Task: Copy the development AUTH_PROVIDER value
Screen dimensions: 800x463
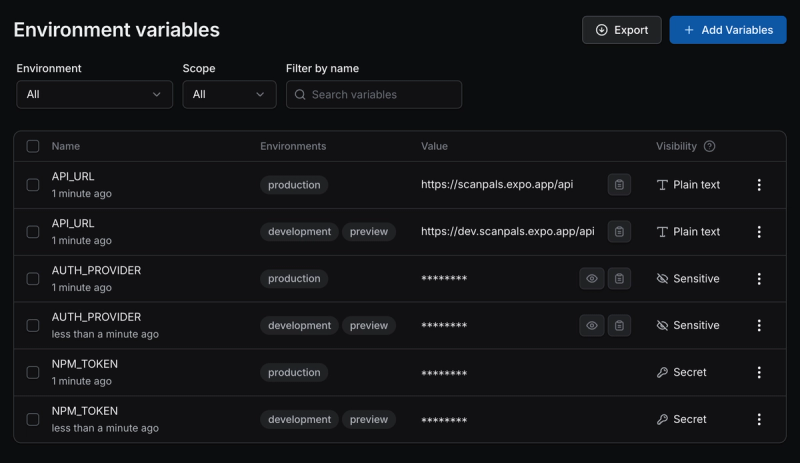Action: (x=619, y=326)
